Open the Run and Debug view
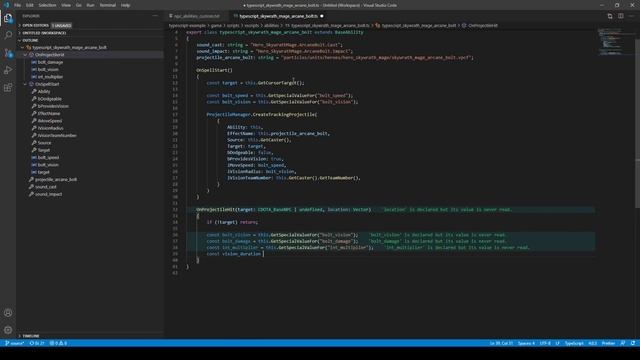Screen dimensions: 640x360 [8, 71]
